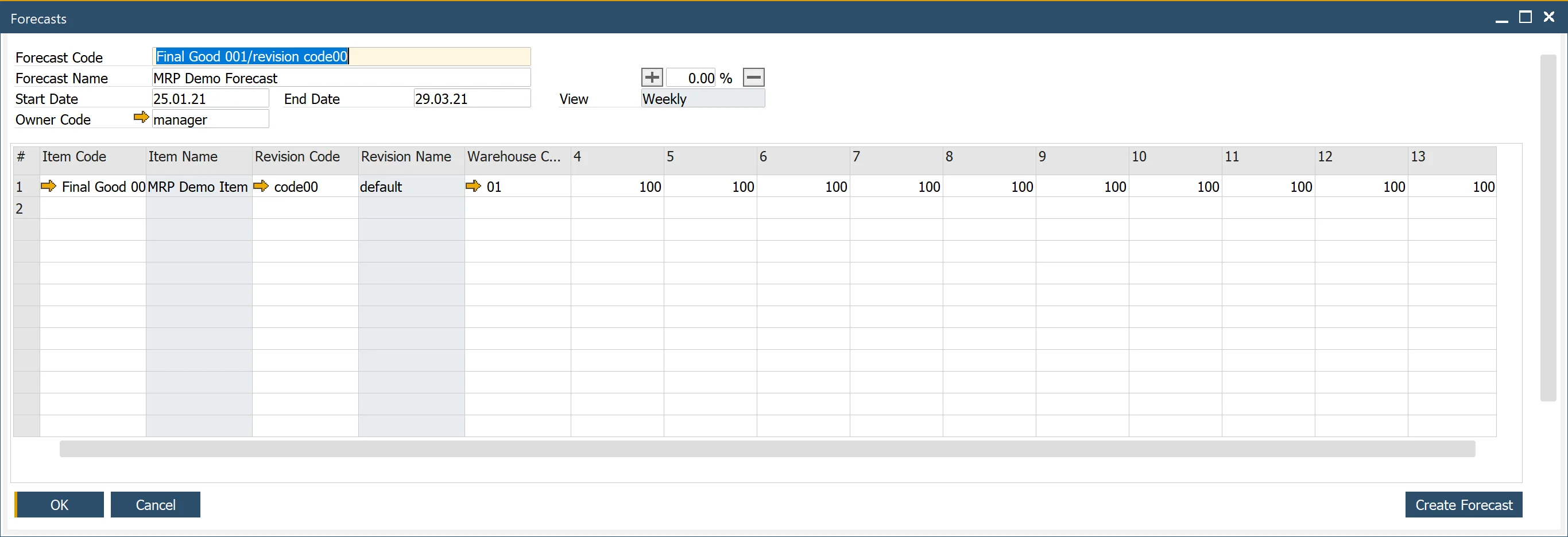
Task: Select the Start Date field
Action: pos(210,99)
